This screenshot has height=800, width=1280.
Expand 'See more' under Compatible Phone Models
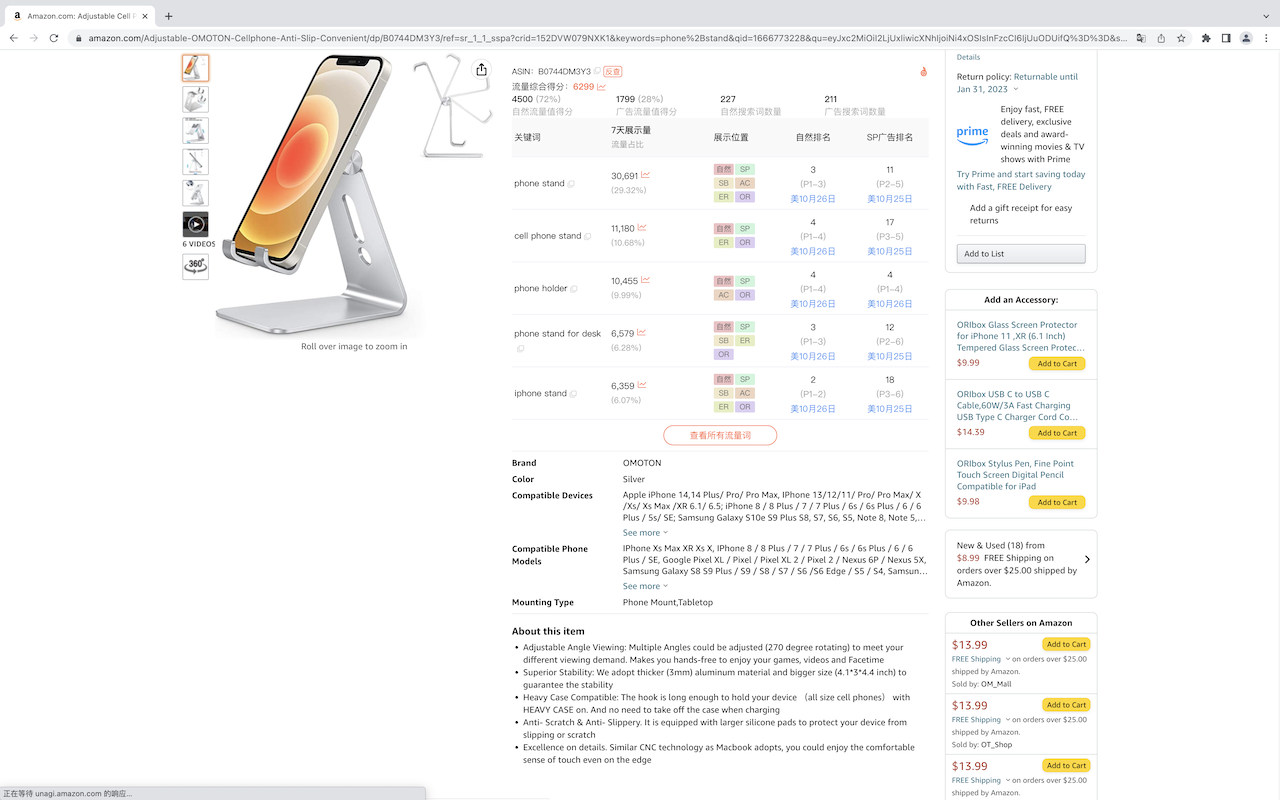coord(645,586)
